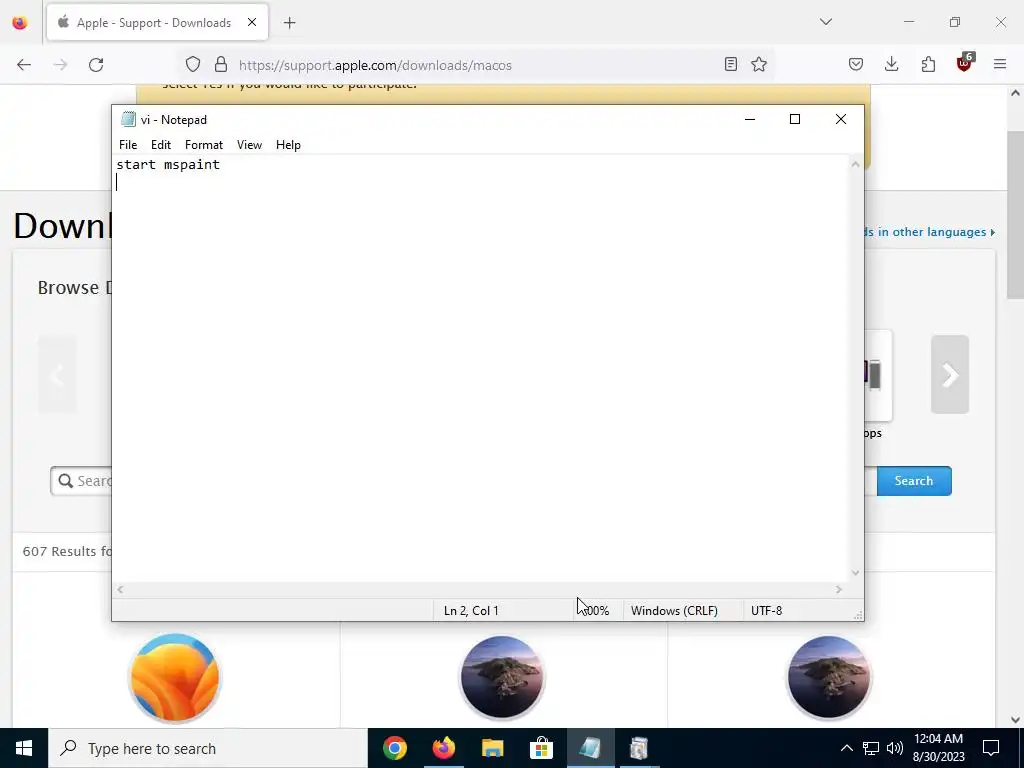This screenshot has height=768, width=1024.
Task: Switch to Firefox from taskbar
Action: (x=443, y=748)
